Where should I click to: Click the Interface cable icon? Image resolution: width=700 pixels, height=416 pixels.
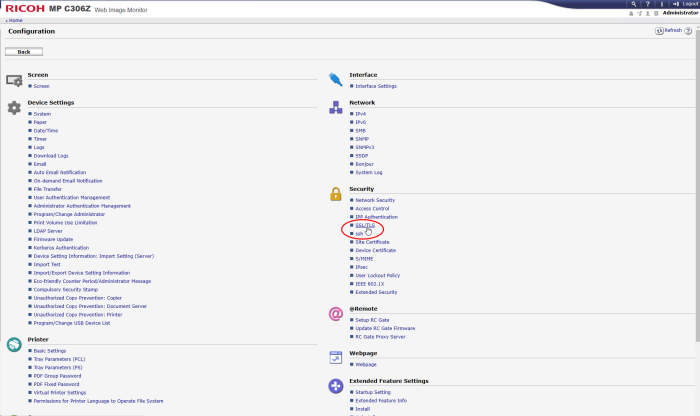pyautogui.click(x=336, y=79)
